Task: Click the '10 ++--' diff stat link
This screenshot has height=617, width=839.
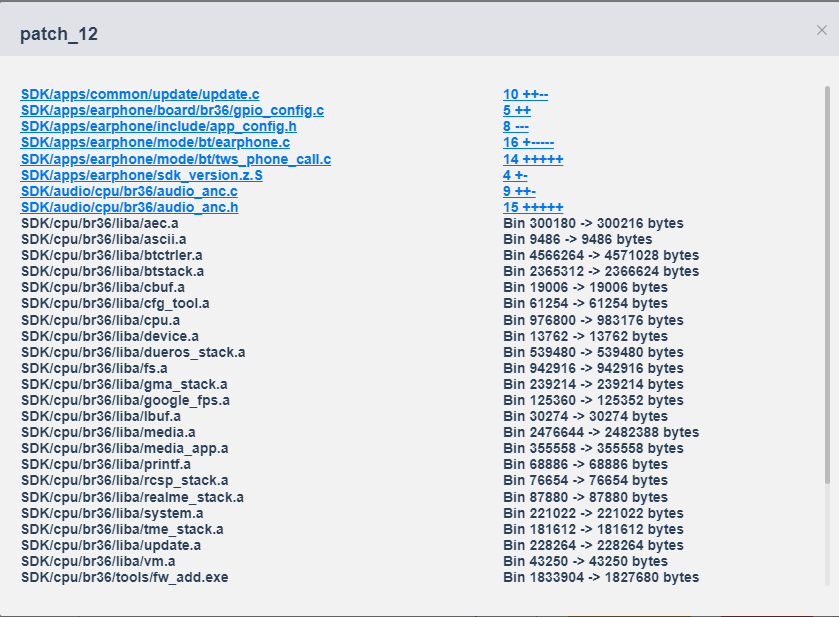Action: pyautogui.click(x=525, y=94)
